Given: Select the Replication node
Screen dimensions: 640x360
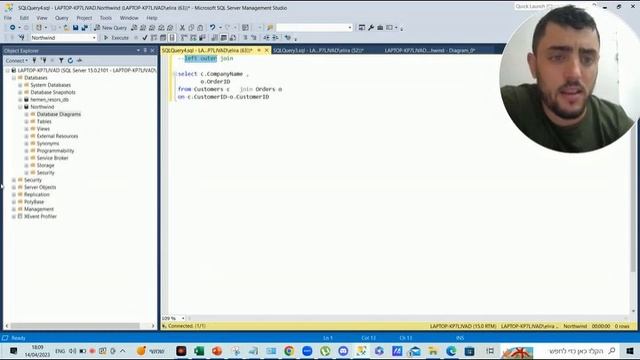Looking at the screenshot, I should coord(36,195).
